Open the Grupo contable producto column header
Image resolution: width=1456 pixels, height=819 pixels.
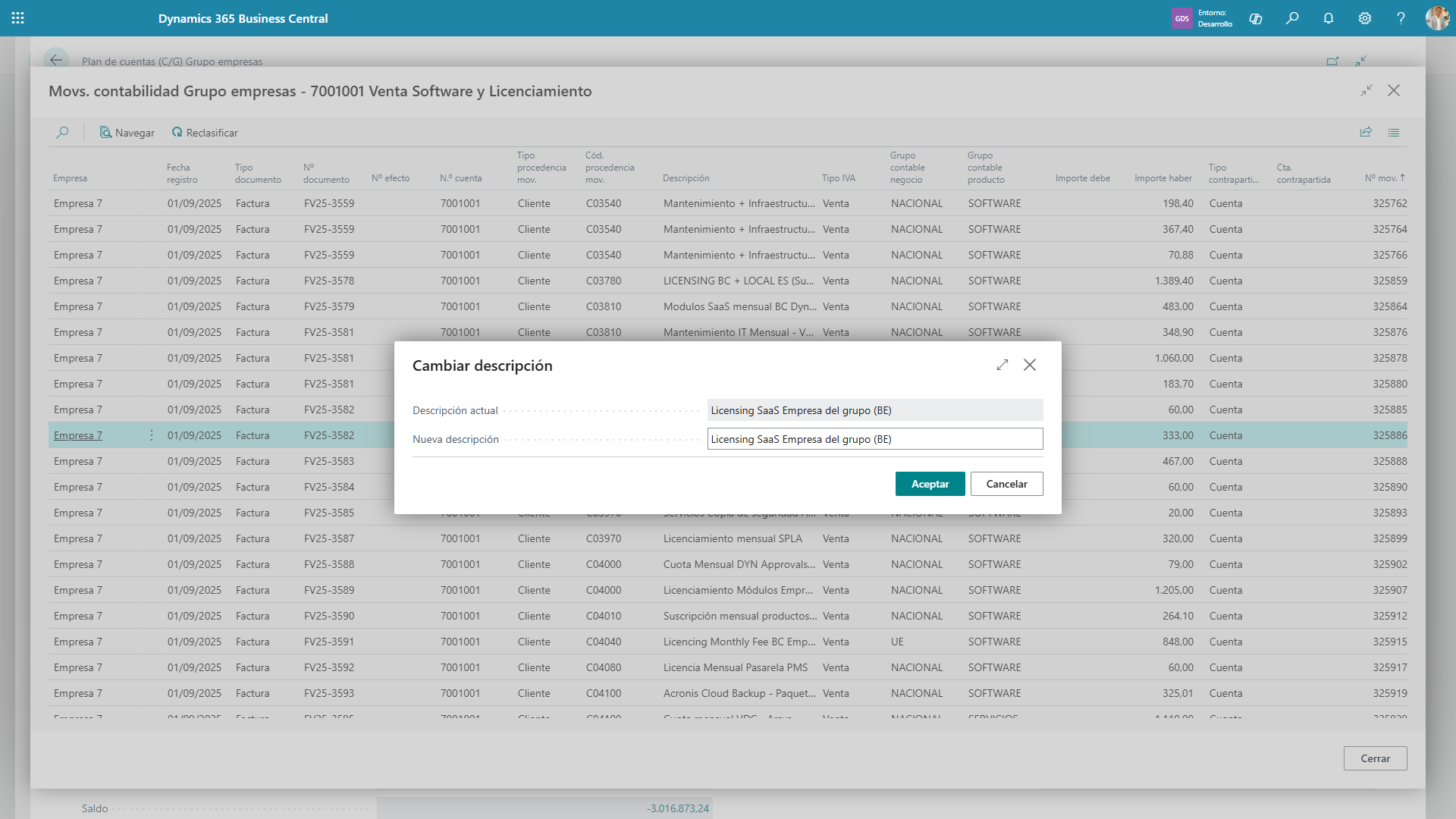[x=986, y=168]
